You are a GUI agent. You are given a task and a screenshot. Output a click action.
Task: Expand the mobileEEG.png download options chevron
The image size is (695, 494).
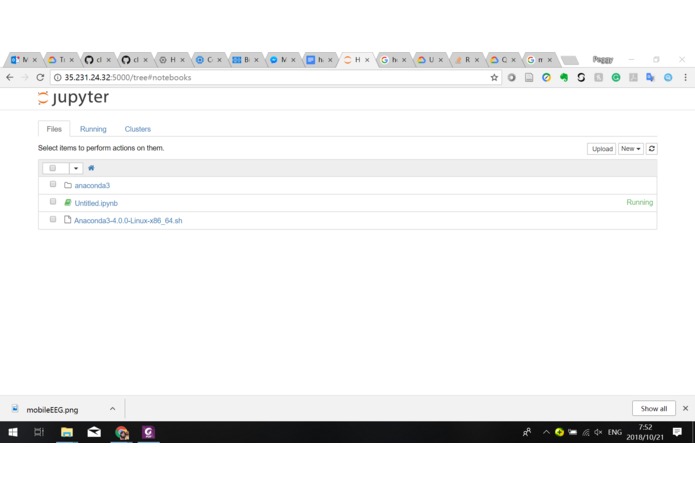(113, 409)
